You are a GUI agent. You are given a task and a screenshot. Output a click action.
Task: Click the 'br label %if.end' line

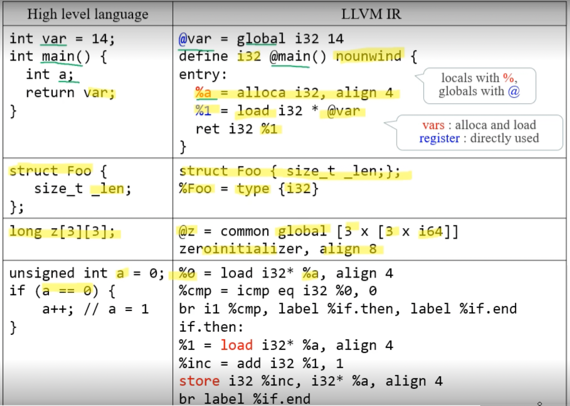pyautogui.click(x=245, y=399)
